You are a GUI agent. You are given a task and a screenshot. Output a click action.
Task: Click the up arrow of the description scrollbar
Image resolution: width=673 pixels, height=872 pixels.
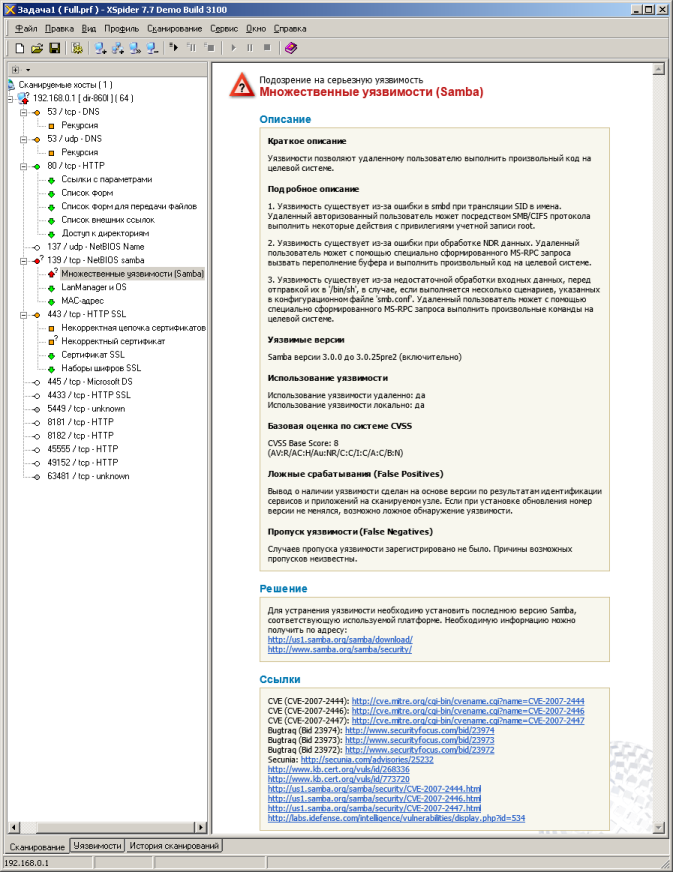(659, 69)
